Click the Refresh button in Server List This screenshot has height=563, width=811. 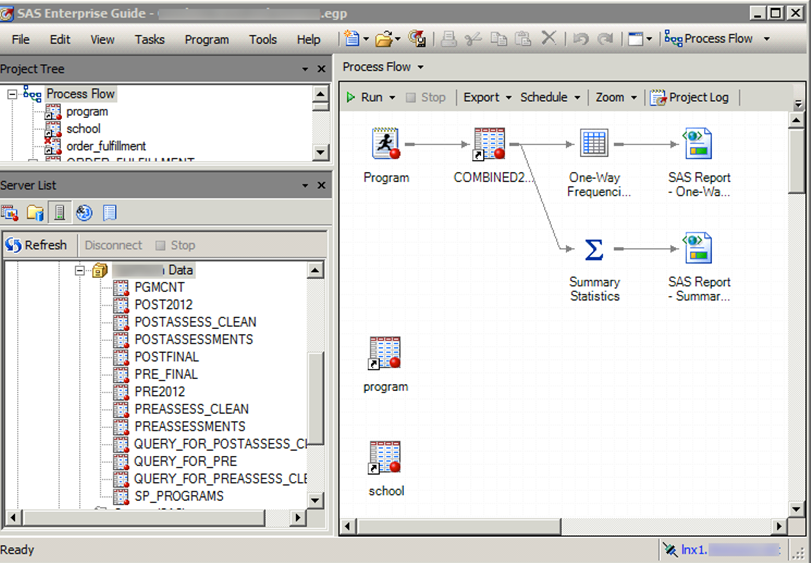pos(36,245)
